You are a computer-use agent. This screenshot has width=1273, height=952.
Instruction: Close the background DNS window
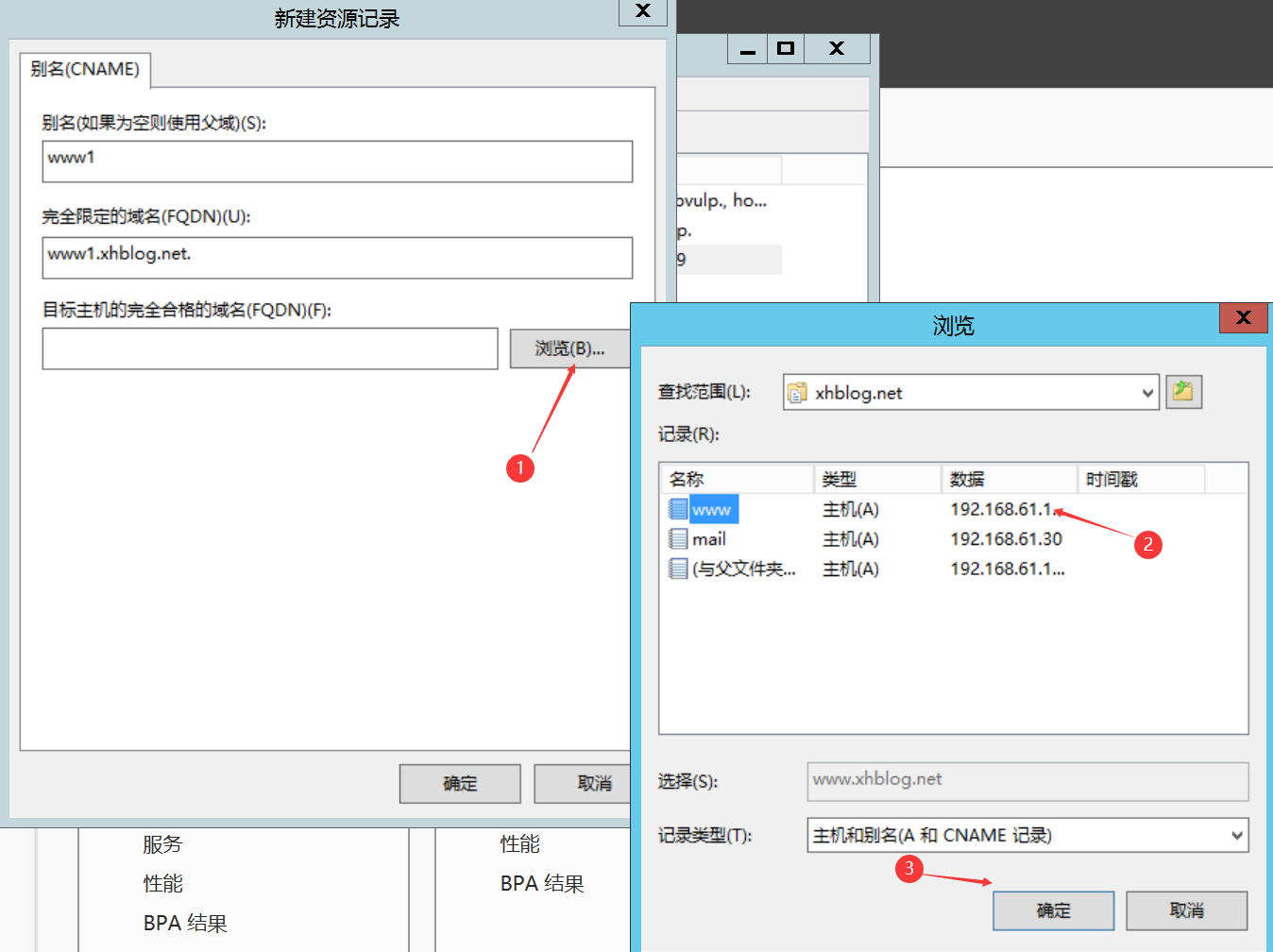[837, 49]
